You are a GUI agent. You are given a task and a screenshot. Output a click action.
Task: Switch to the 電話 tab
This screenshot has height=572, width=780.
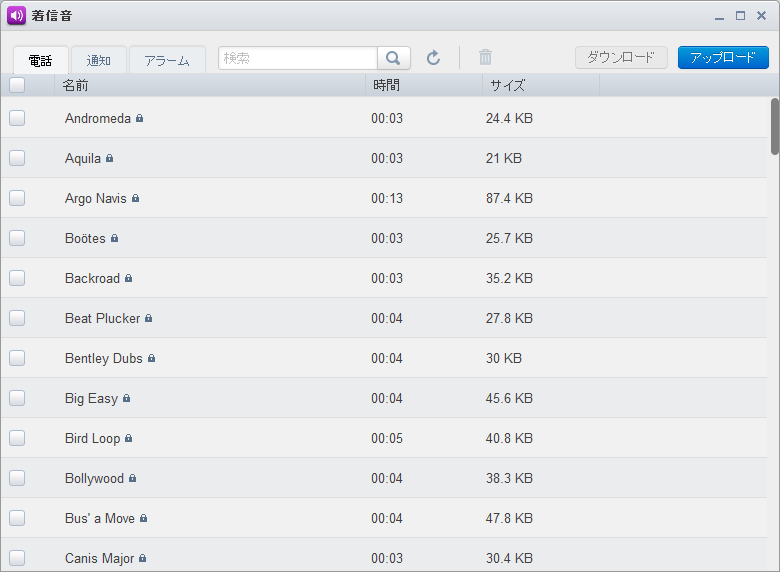pyautogui.click(x=40, y=61)
